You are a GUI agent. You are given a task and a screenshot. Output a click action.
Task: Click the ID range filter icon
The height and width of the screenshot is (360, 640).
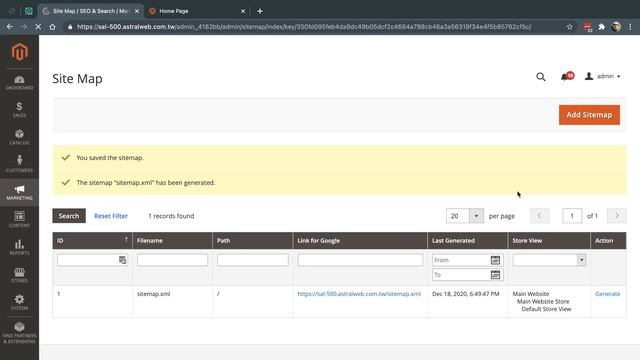coord(122,260)
